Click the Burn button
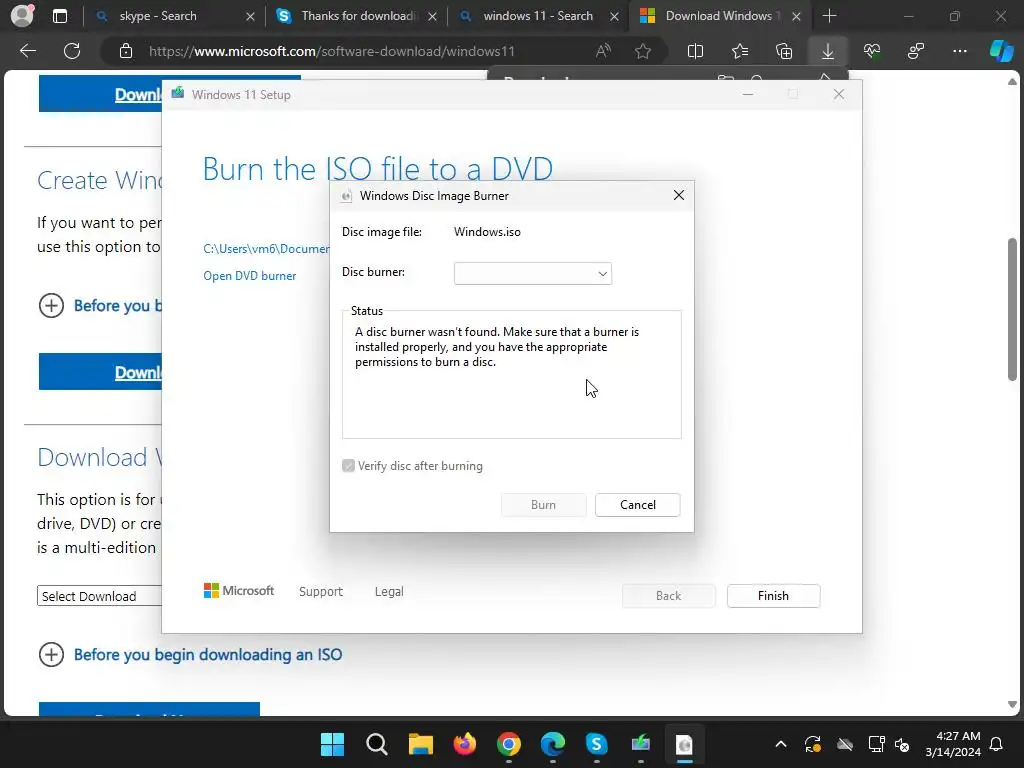 point(543,505)
